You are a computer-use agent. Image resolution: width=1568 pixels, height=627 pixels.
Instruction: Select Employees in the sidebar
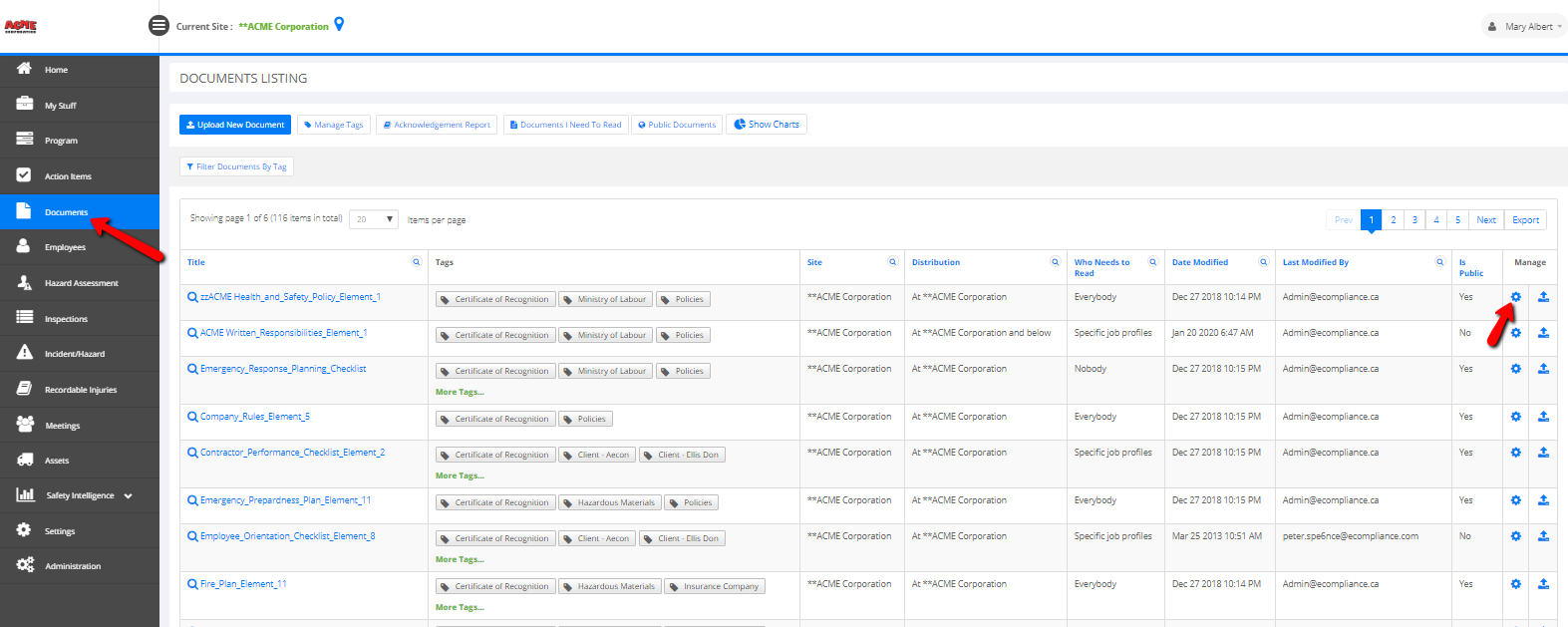pos(80,247)
